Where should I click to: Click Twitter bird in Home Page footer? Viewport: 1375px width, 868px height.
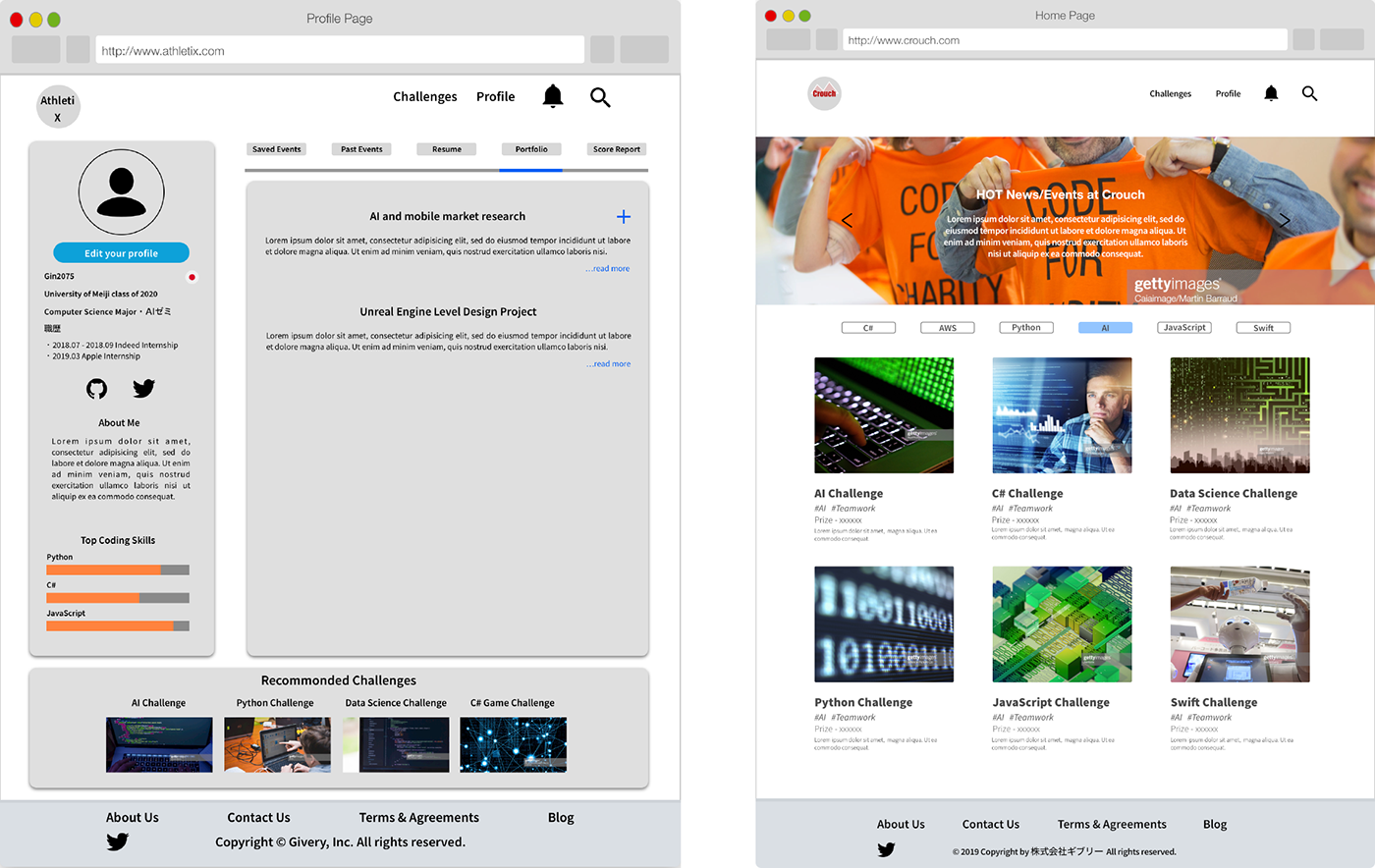tap(886, 850)
